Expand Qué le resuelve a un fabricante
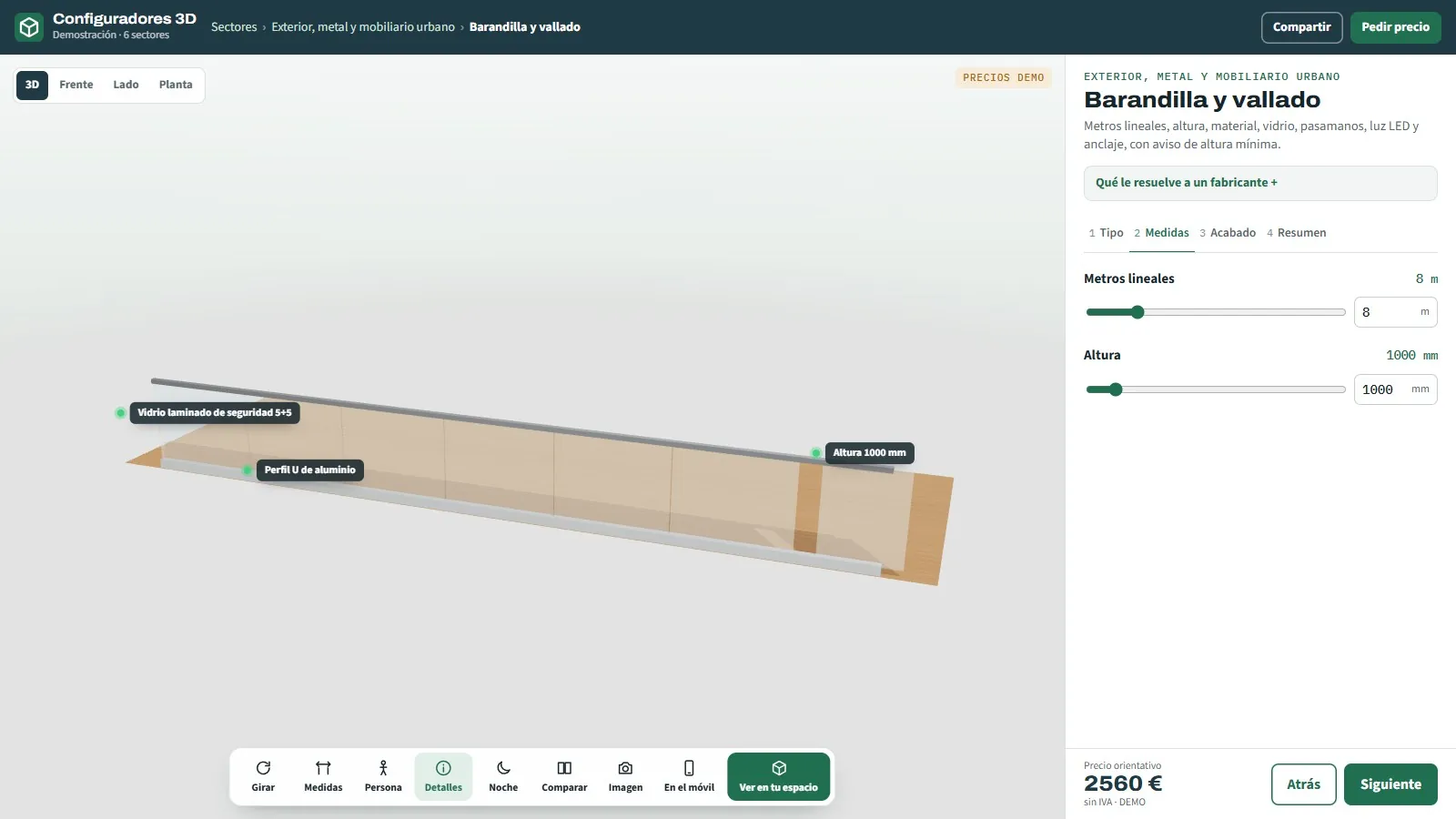 pyautogui.click(x=1260, y=183)
